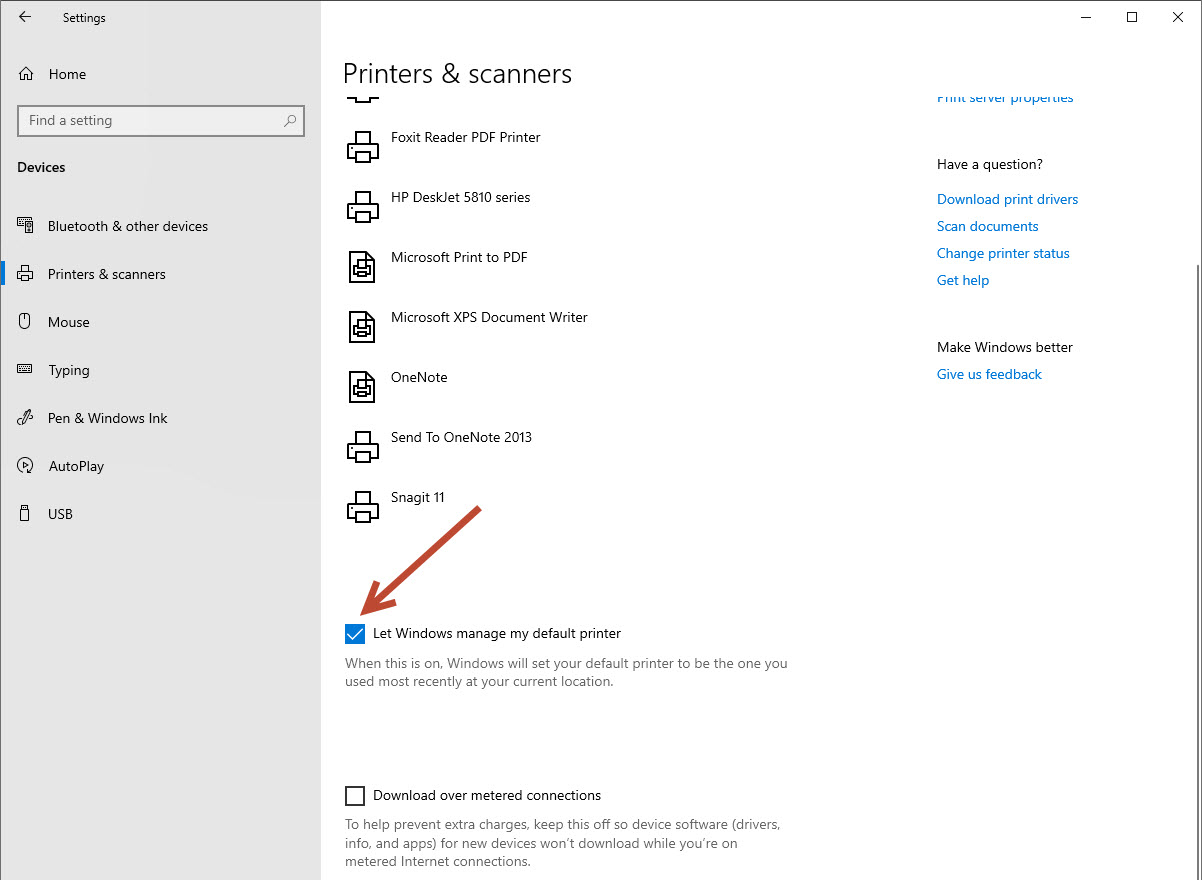Click the Have a question? heading
The image size is (1202, 880).
989,164
